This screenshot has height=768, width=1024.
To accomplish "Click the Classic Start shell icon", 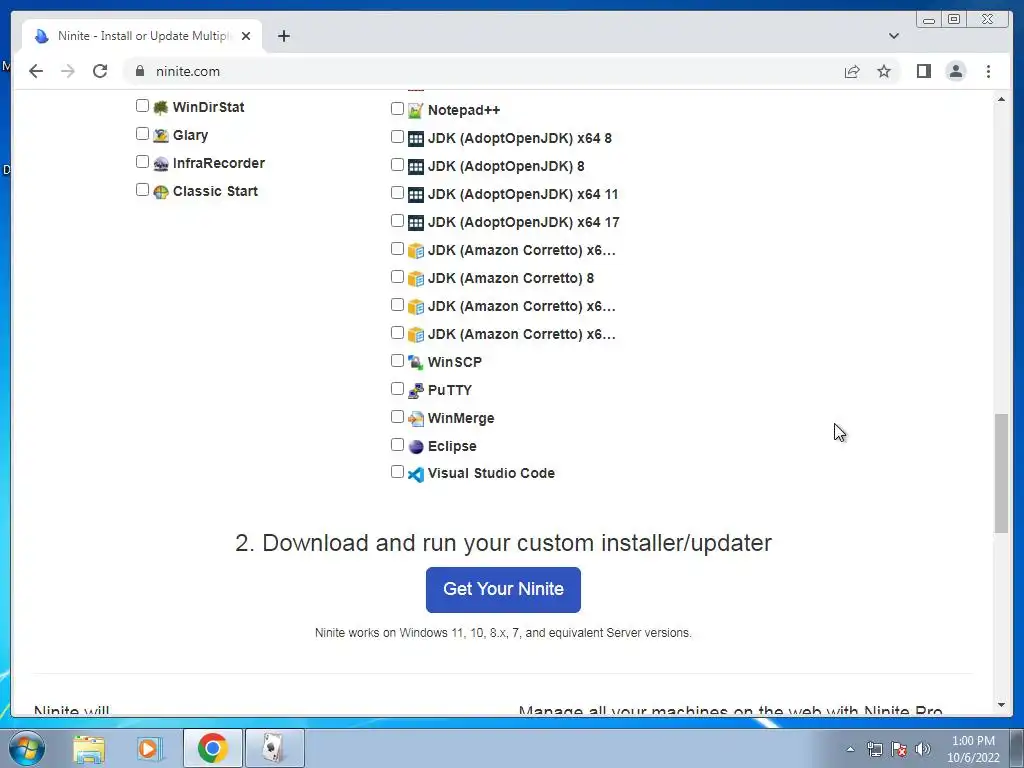I will (x=161, y=192).
